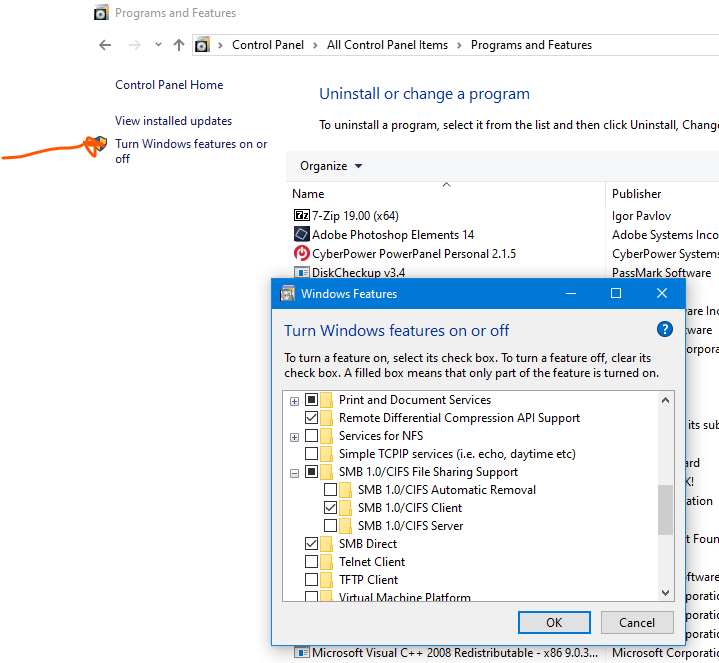Click the 7-Zip program icon
719x663 pixels.
(301, 215)
